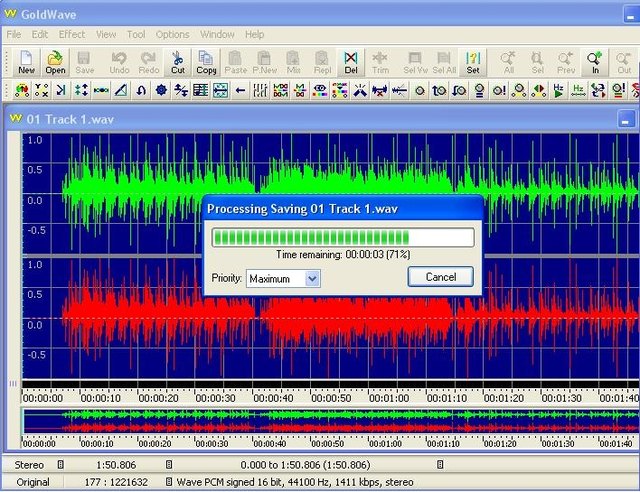Image resolution: width=640 pixels, height=492 pixels.
Task: Click the Original status bar entry
Action: 33,482
